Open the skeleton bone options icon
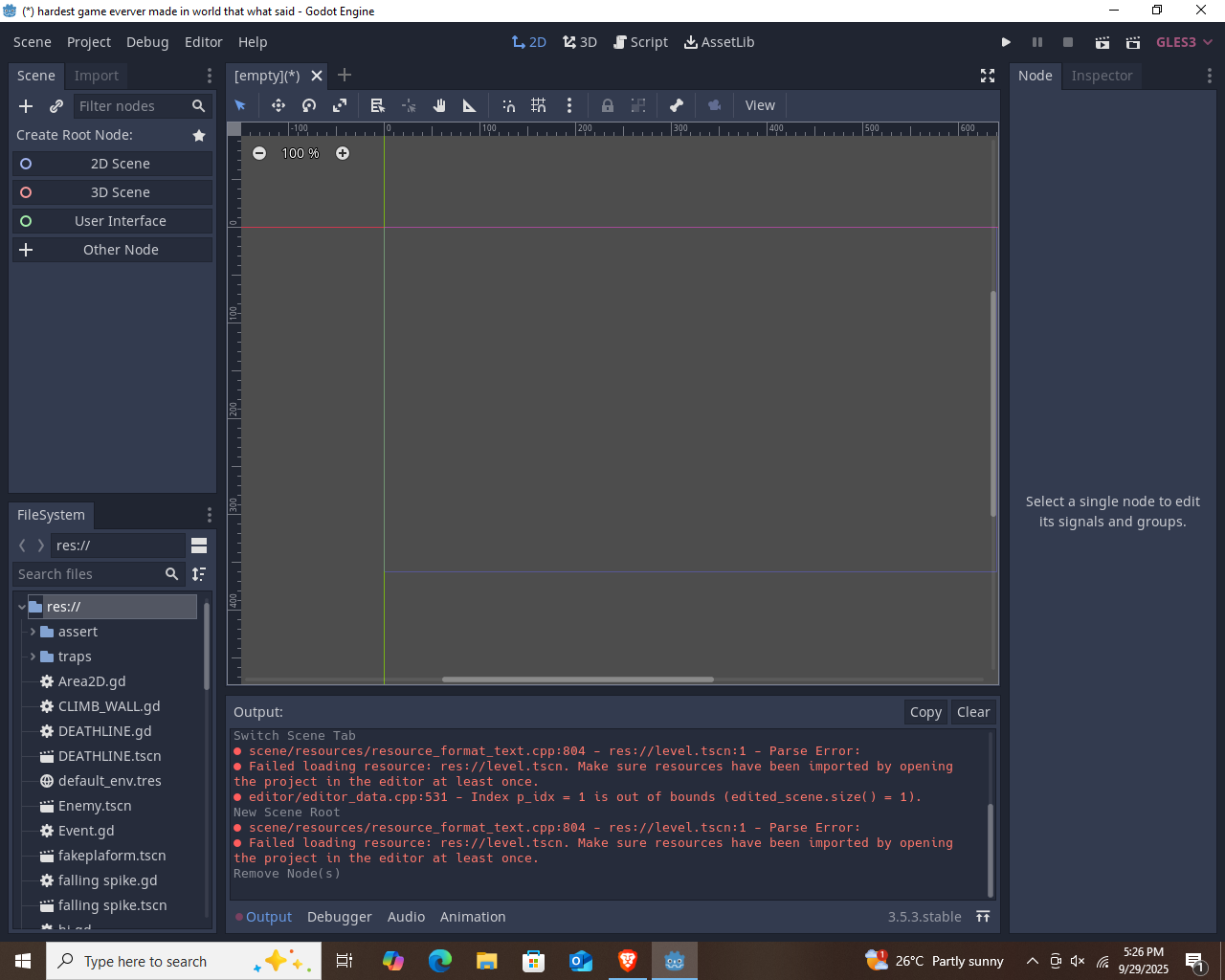Image resolution: width=1225 pixels, height=980 pixels. (677, 105)
